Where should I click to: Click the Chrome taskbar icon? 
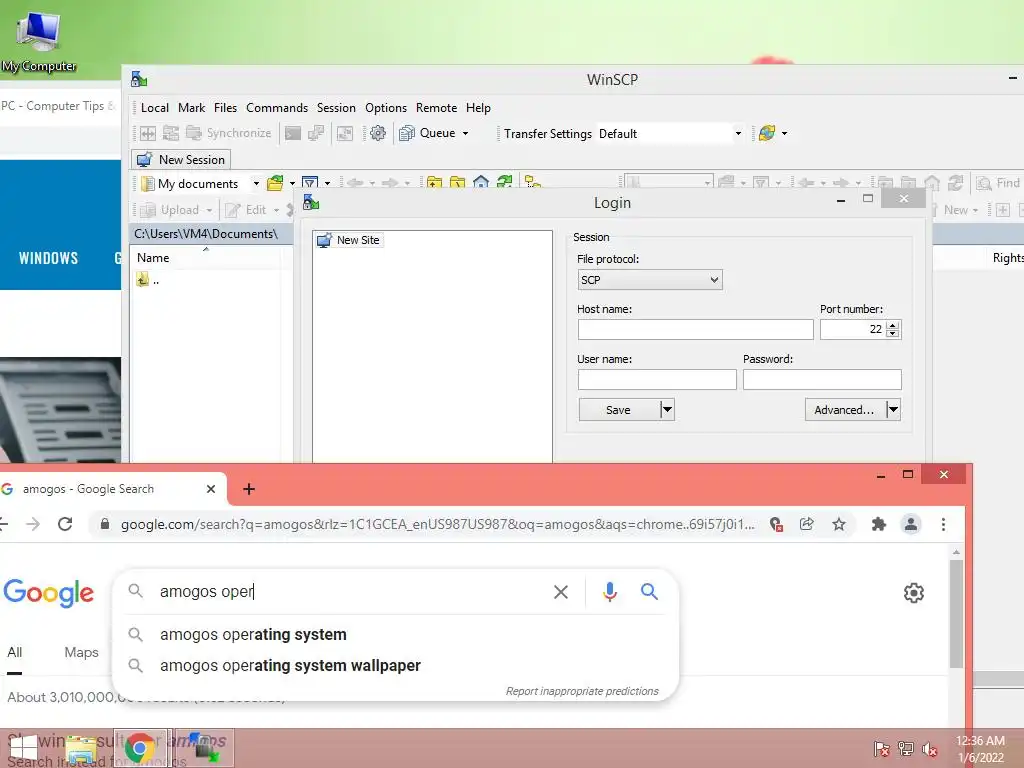pos(140,748)
